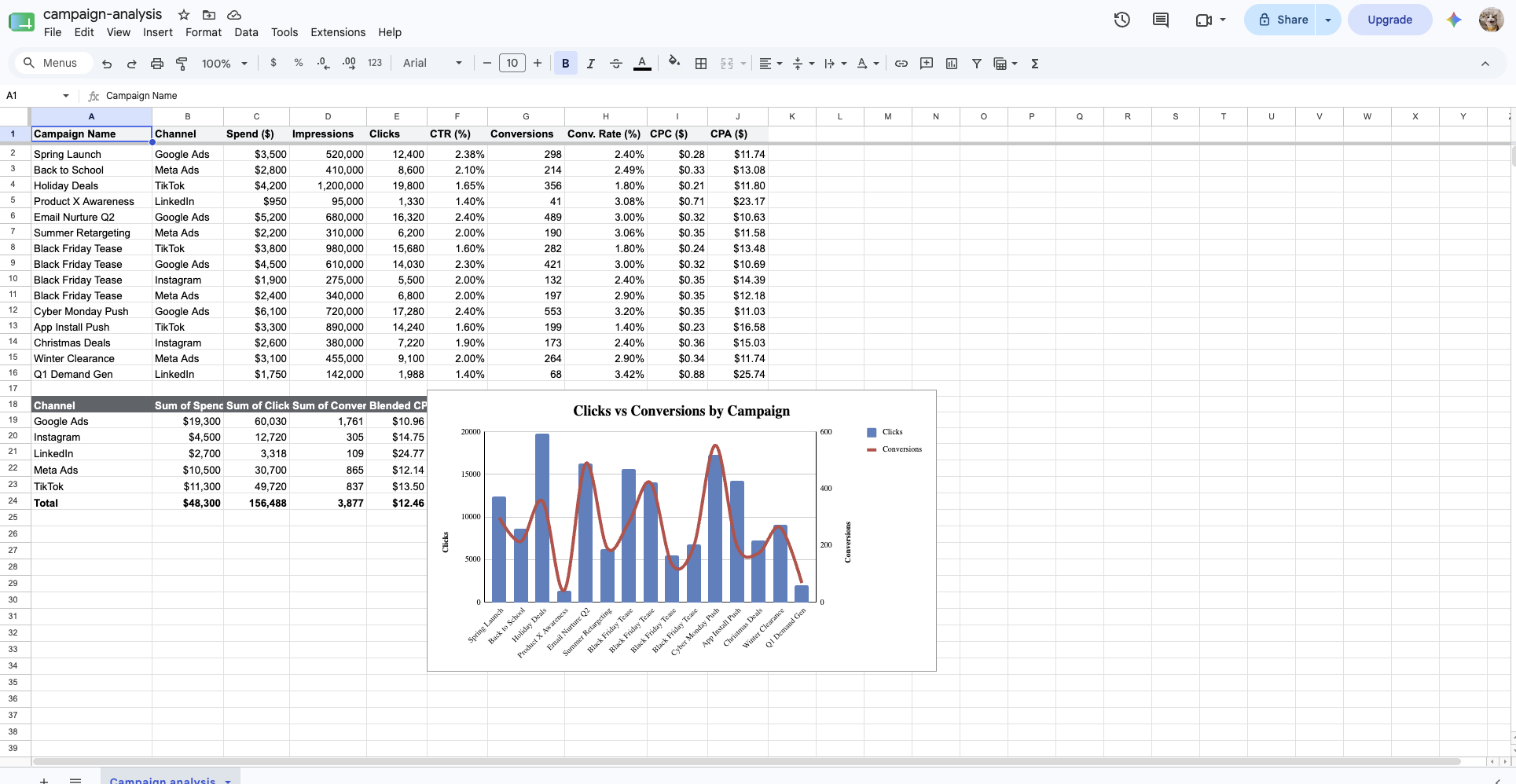The width and height of the screenshot is (1516, 784).
Task: Open the Extensions menu
Action: coord(338,32)
